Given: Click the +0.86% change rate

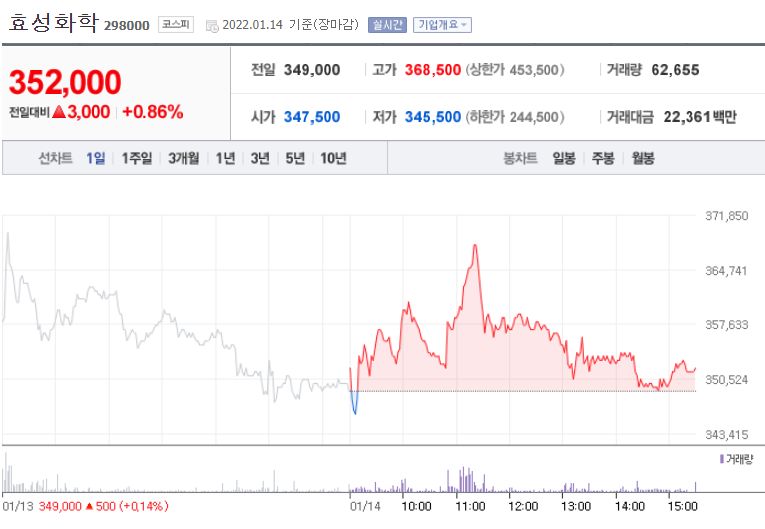Looking at the screenshot, I should click(x=153, y=112).
